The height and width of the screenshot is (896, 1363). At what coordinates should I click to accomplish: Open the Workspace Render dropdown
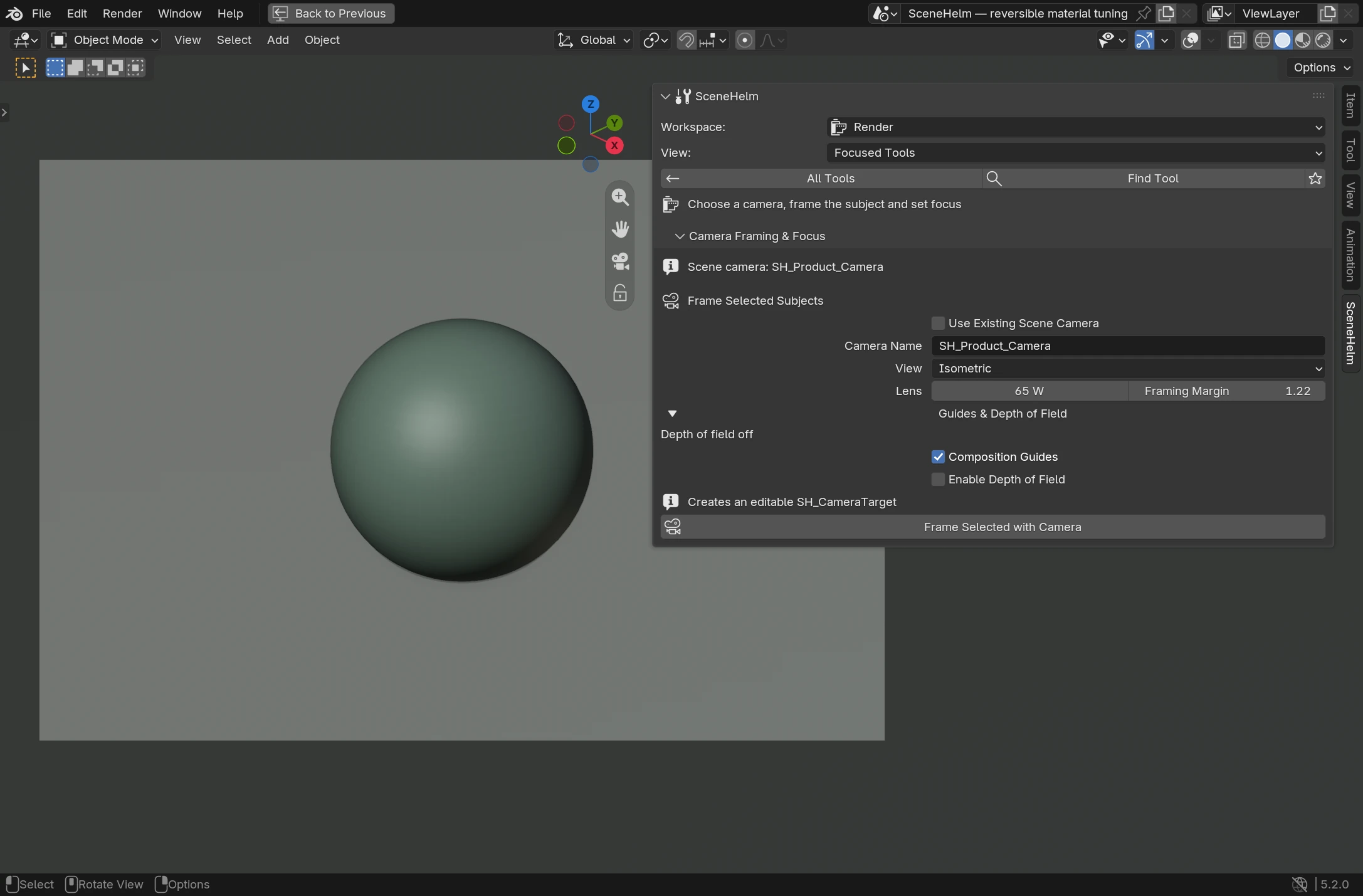(x=1076, y=127)
